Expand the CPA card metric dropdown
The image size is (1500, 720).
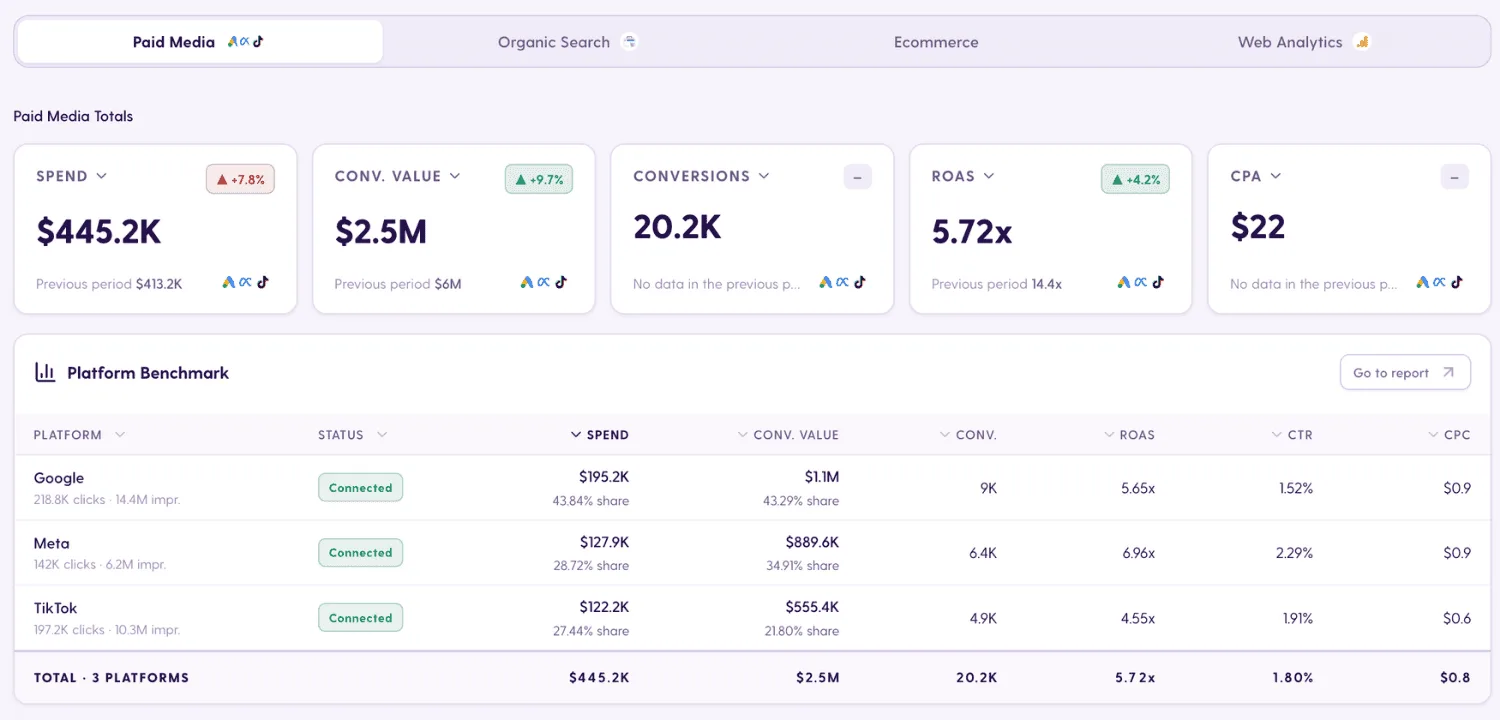pos(1275,176)
